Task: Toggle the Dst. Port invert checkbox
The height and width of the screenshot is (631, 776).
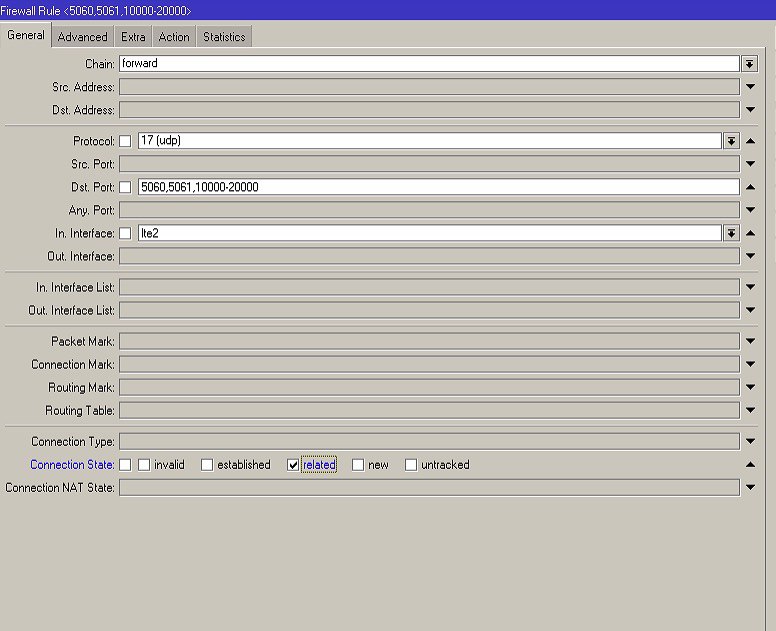Action: coord(125,187)
